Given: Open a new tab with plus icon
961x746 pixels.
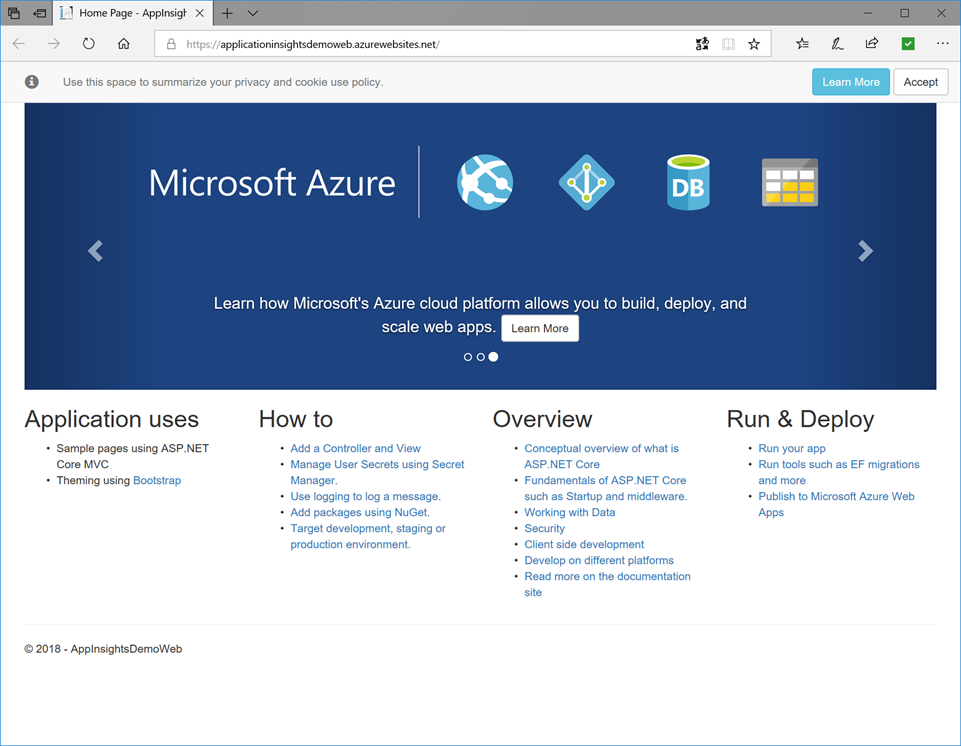Looking at the screenshot, I should pos(227,13).
